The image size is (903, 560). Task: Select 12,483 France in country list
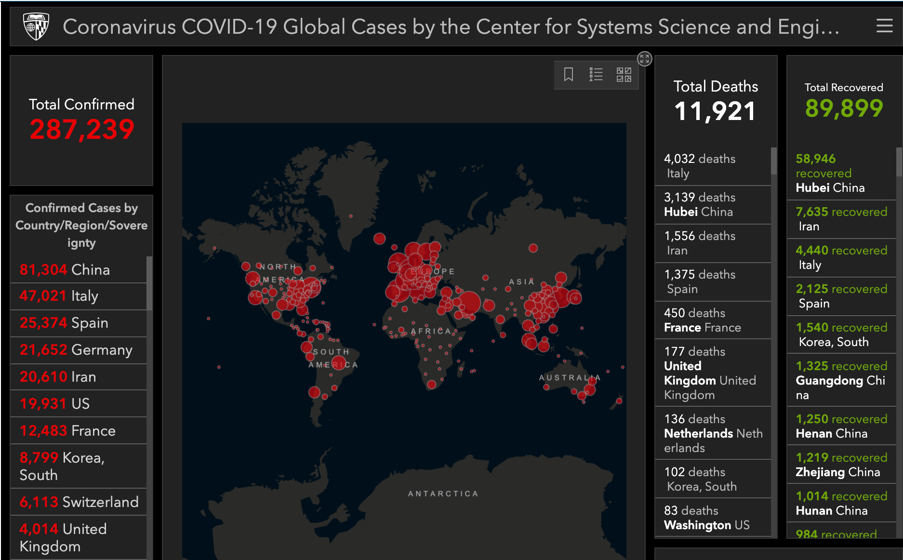[78, 431]
